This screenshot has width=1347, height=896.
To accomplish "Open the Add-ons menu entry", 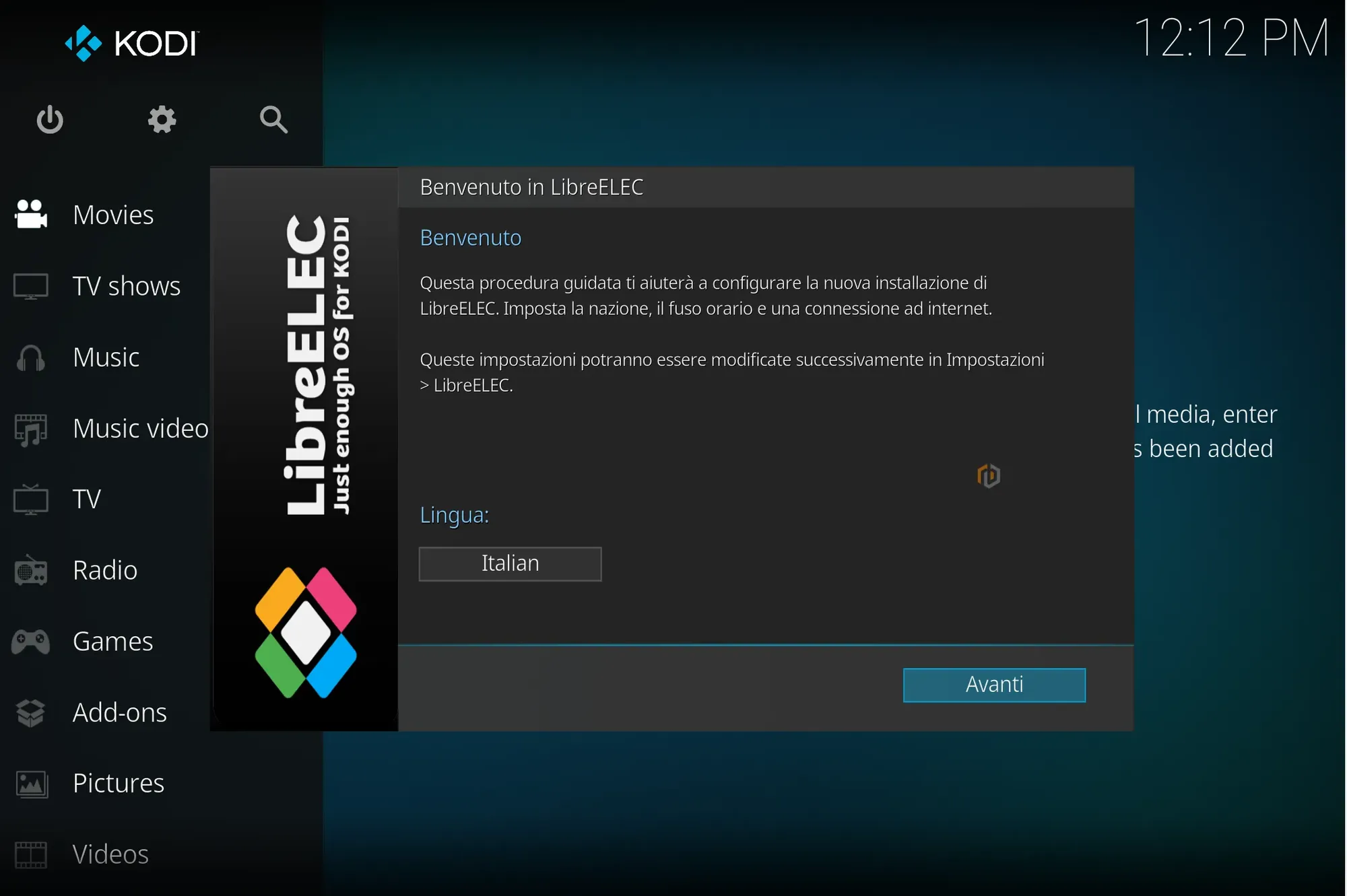I will pos(120,713).
